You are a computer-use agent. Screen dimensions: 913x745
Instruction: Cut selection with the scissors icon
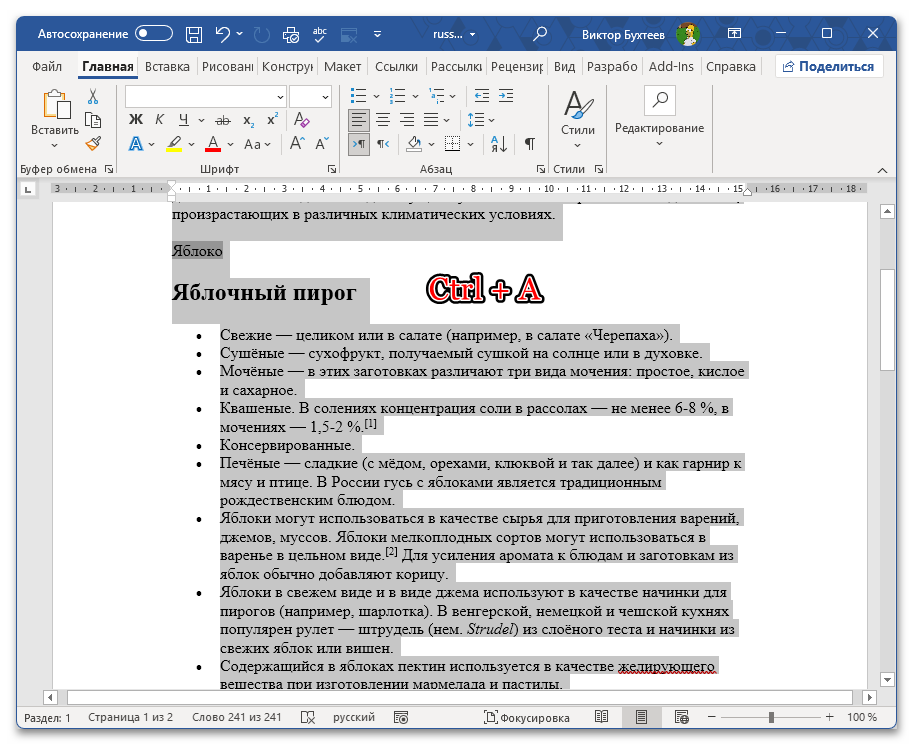click(x=93, y=96)
